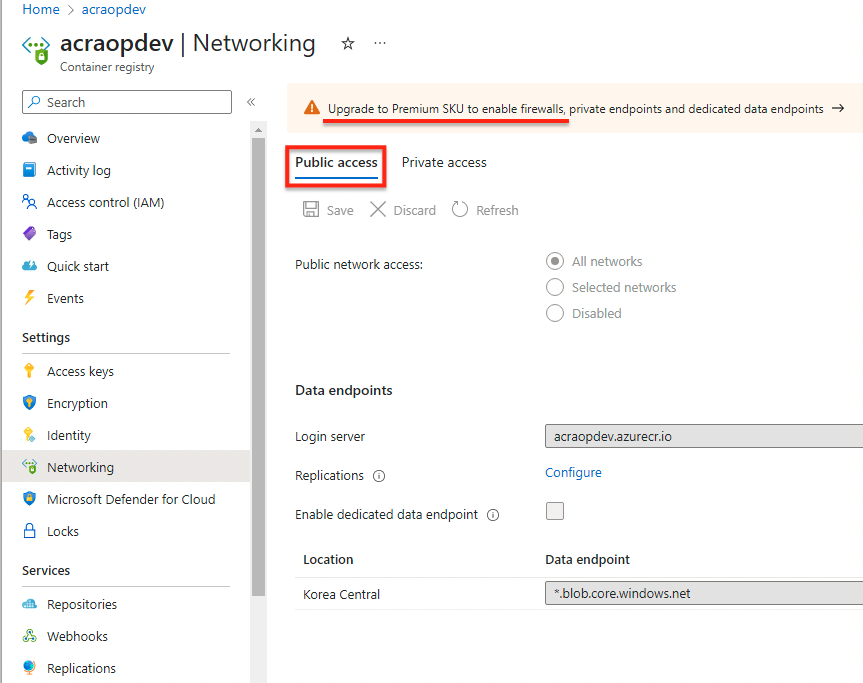This screenshot has width=863, height=683.
Task: Click the Events lightning bolt icon
Action: (29, 297)
